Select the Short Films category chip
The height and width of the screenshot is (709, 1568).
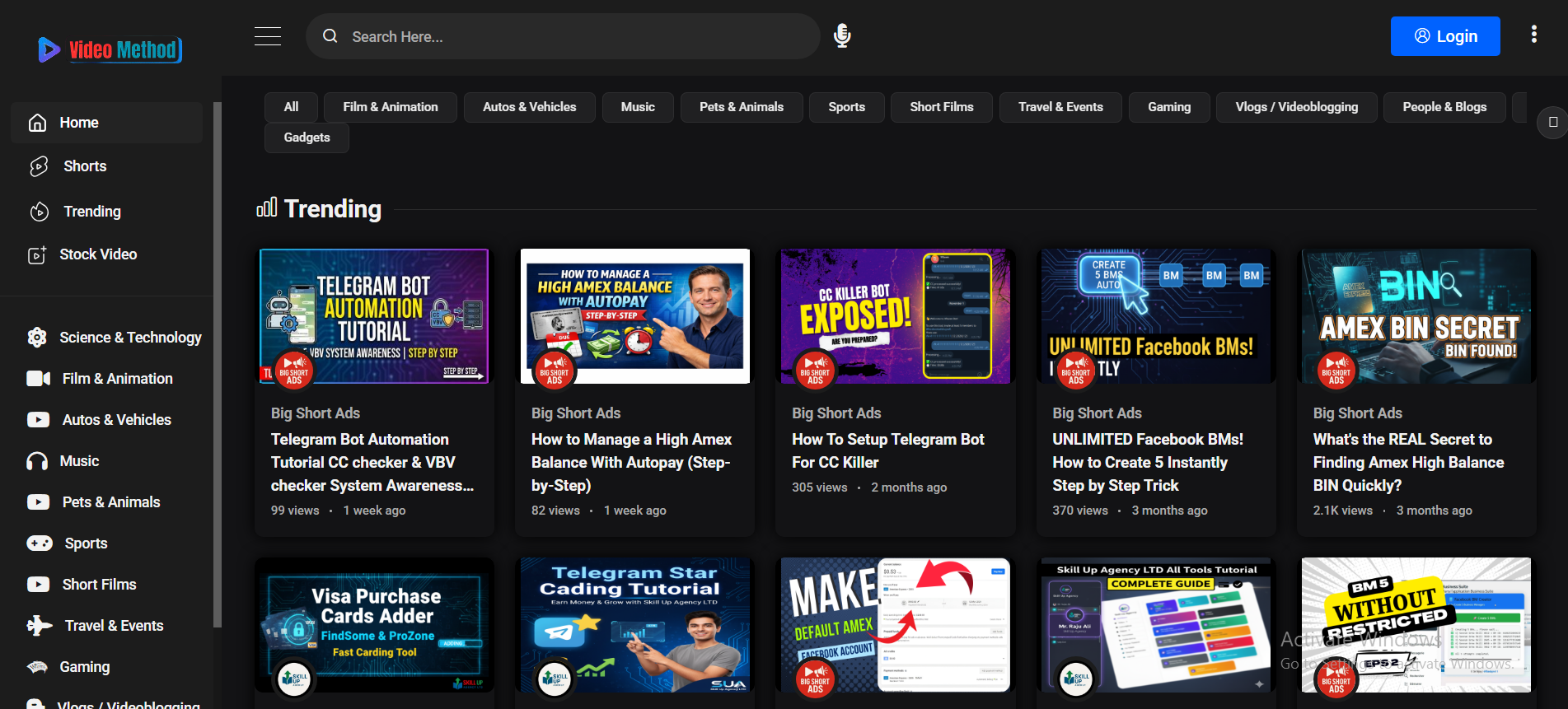tap(942, 107)
